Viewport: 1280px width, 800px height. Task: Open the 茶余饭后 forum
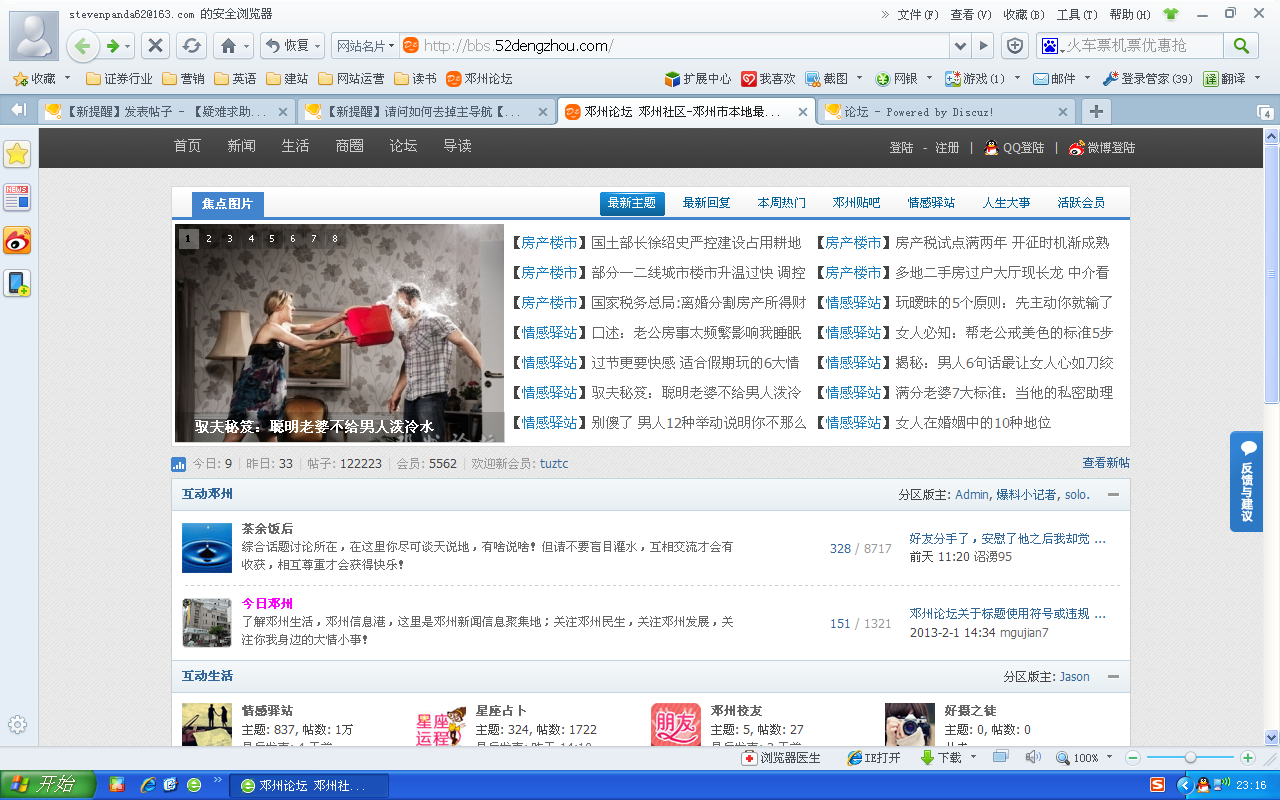(x=267, y=529)
